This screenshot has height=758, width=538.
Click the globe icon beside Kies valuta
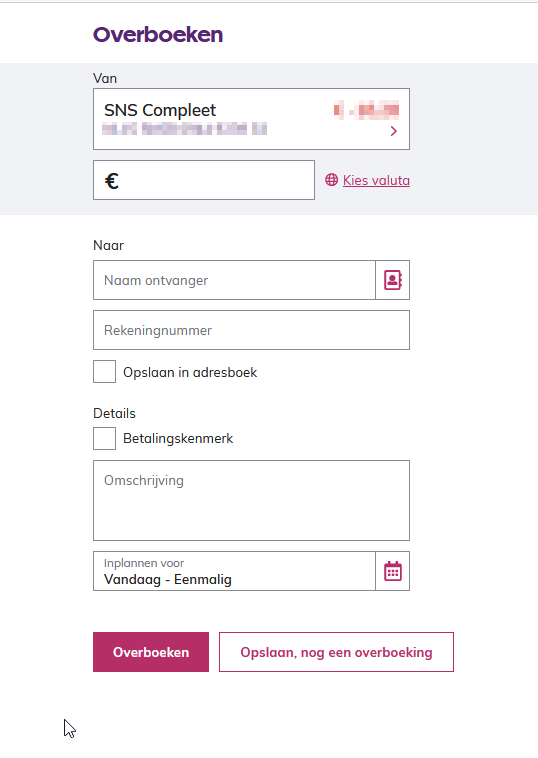coord(331,180)
